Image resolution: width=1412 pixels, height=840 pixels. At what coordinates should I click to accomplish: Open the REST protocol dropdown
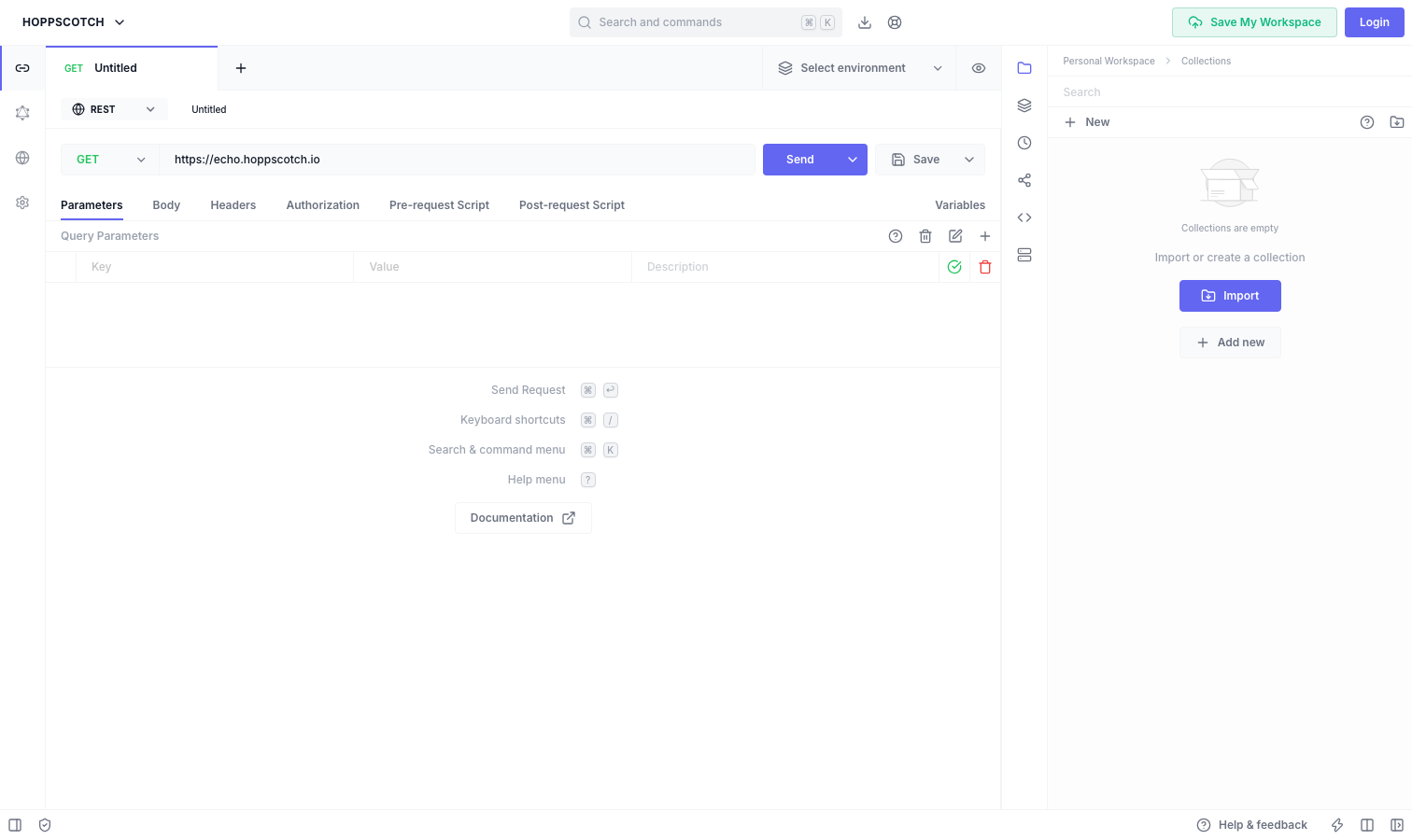[x=114, y=109]
